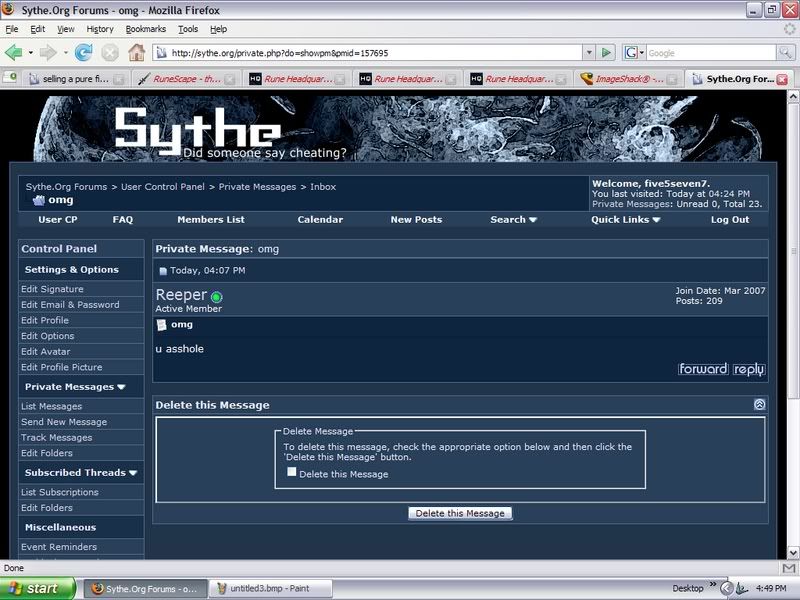Collapse the Delete this Message section
The image size is (800, 600).
pyautogui.click(x=759, y=405)
